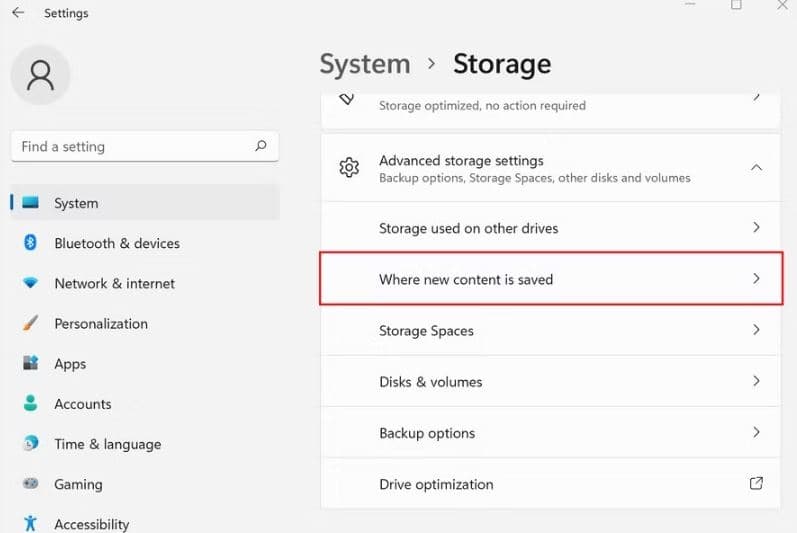Collapse the Advanced storage settings section

tap(756, 168)
